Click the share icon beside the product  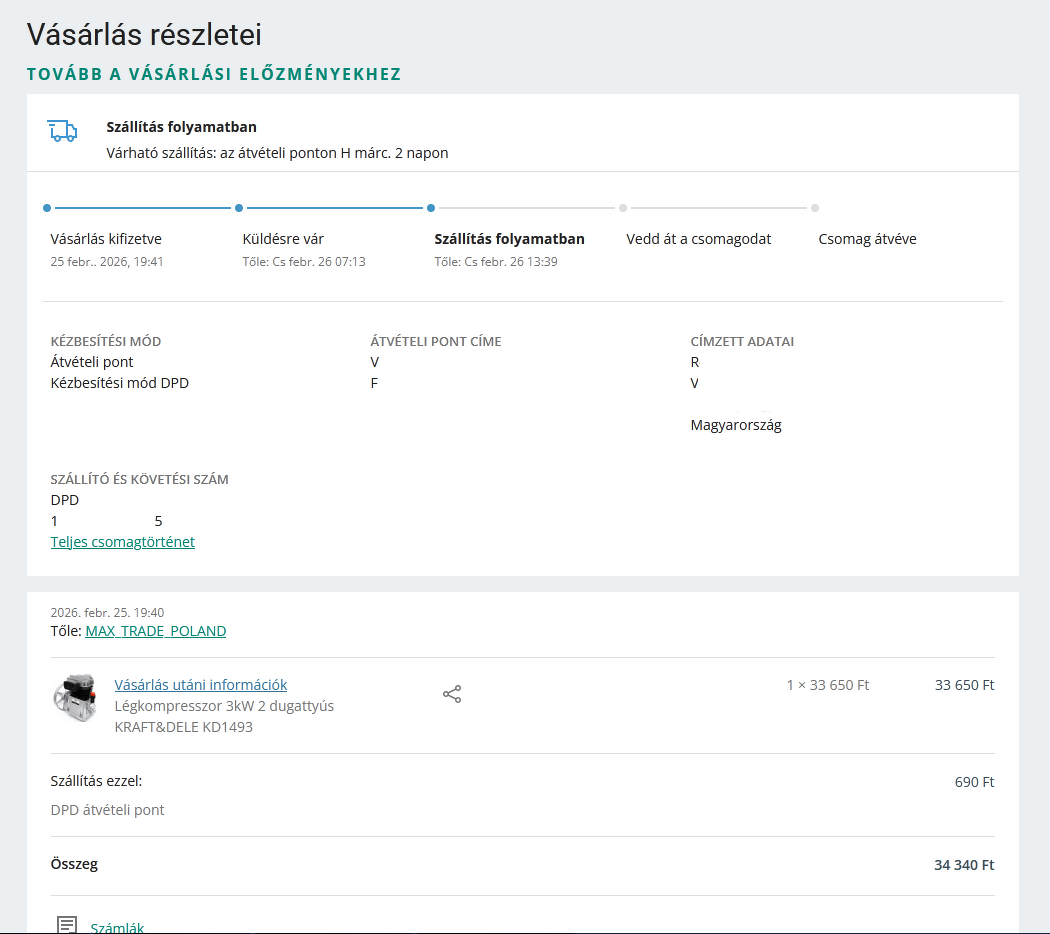[452, 694]
